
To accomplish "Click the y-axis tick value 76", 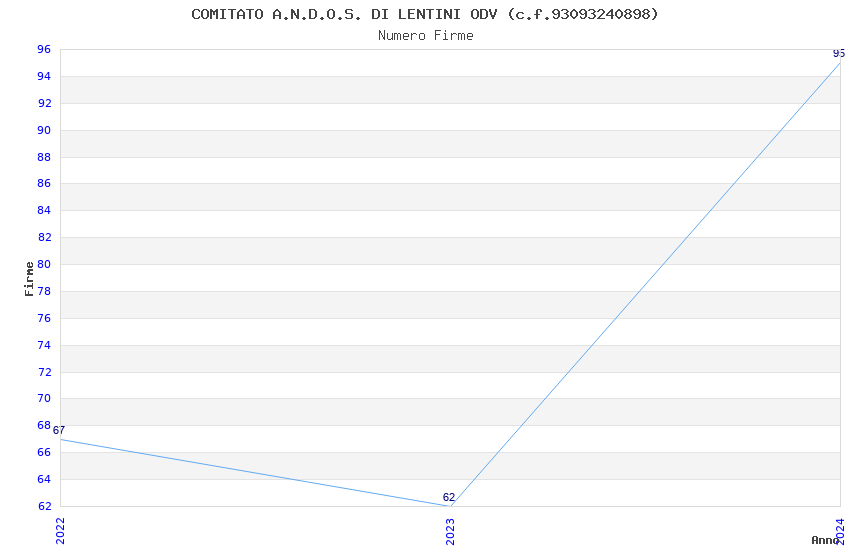I will [44, 318].
